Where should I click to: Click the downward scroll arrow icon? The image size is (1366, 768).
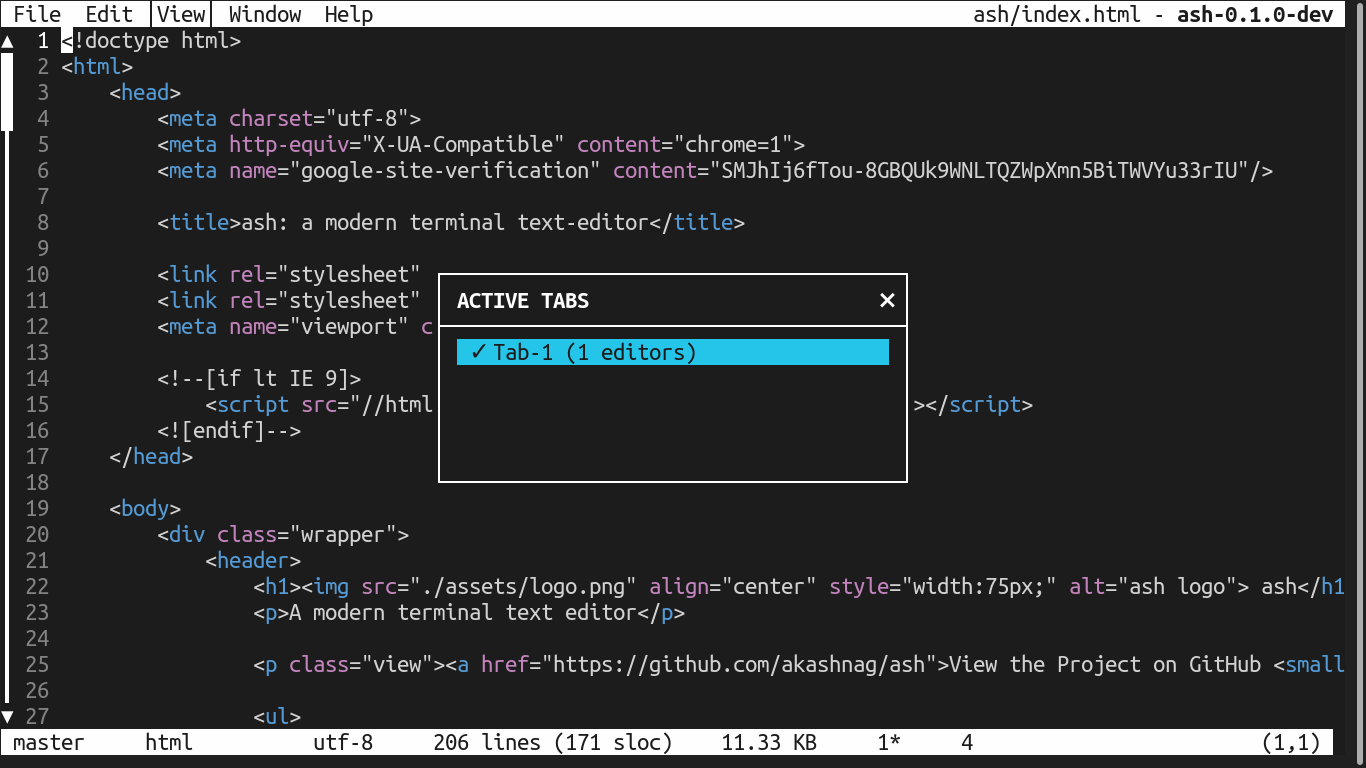click(x=8, y=716)
